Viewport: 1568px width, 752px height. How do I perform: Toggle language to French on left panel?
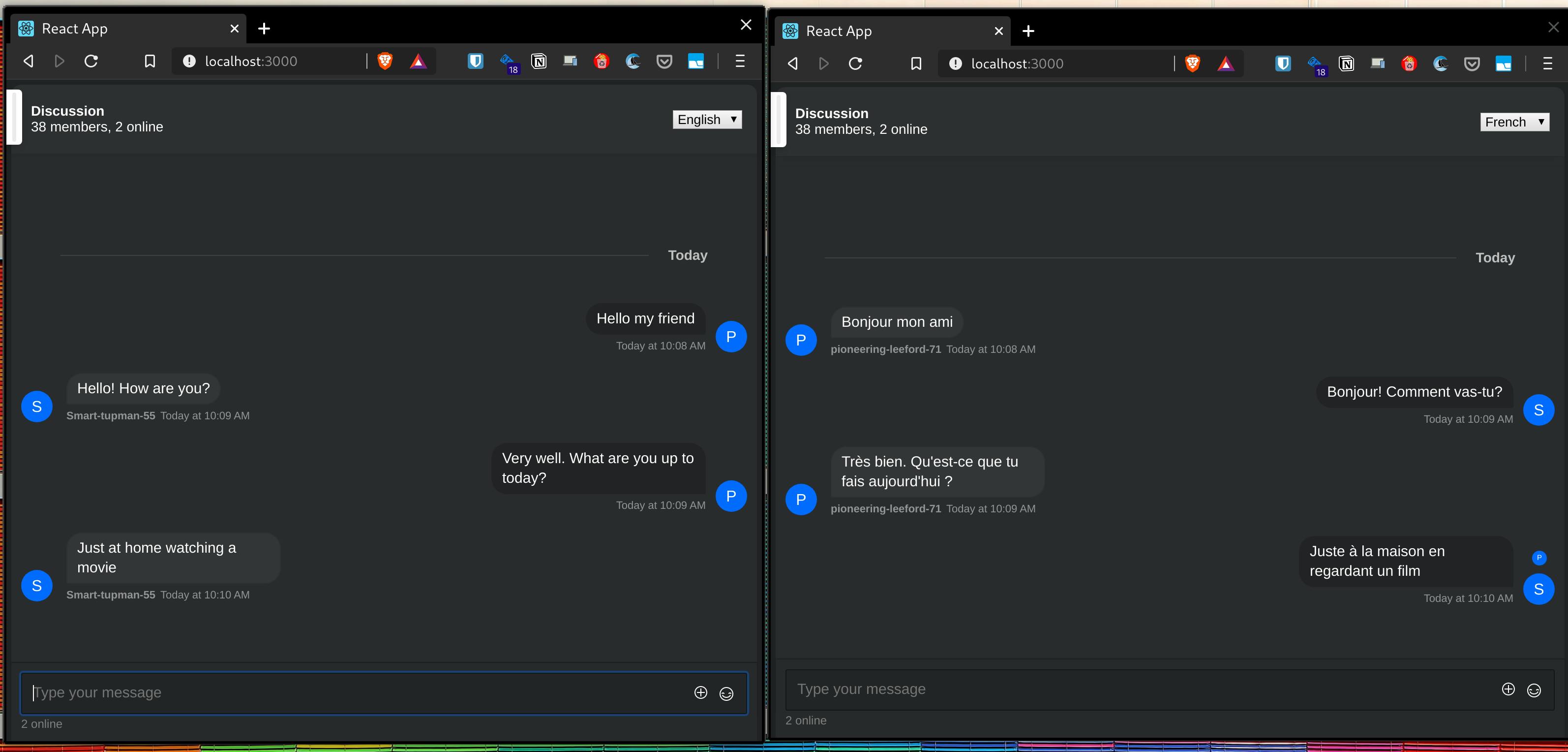click(707, 119)
